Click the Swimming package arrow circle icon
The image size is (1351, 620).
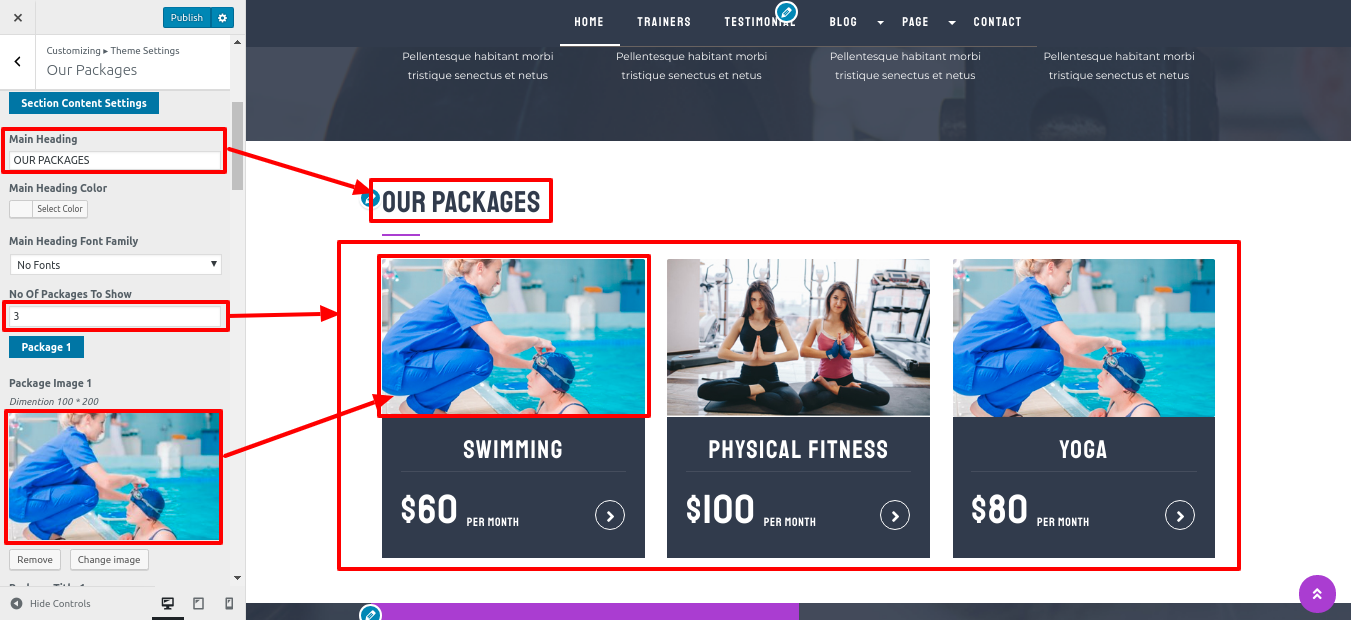(x=610, y=515)
